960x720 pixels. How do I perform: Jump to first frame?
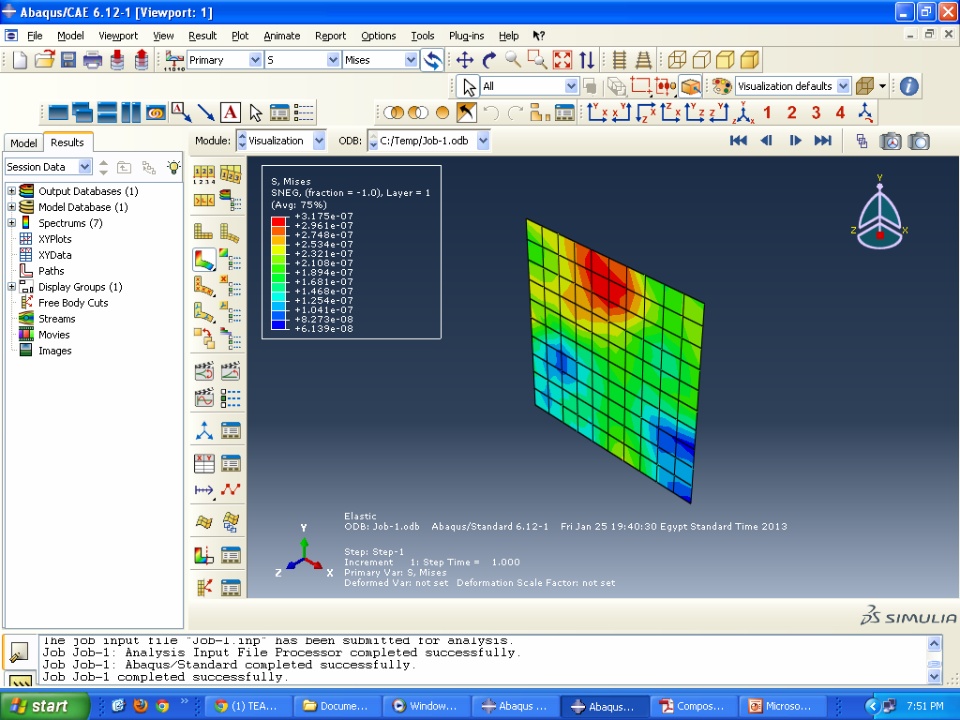tap(738, 141)
